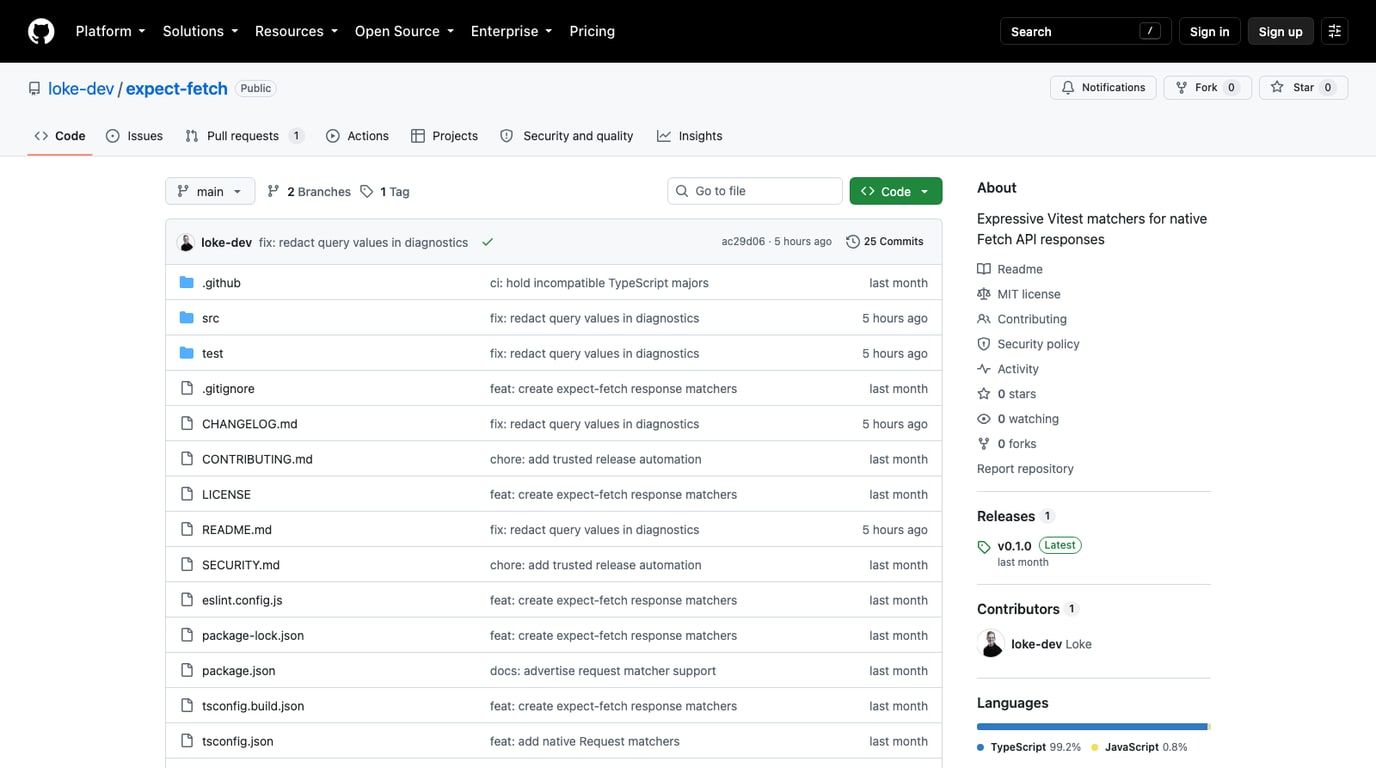The image size is (1376, 768).
Task: Click the eye icon next to 0 watching
Action: (984, 419)
